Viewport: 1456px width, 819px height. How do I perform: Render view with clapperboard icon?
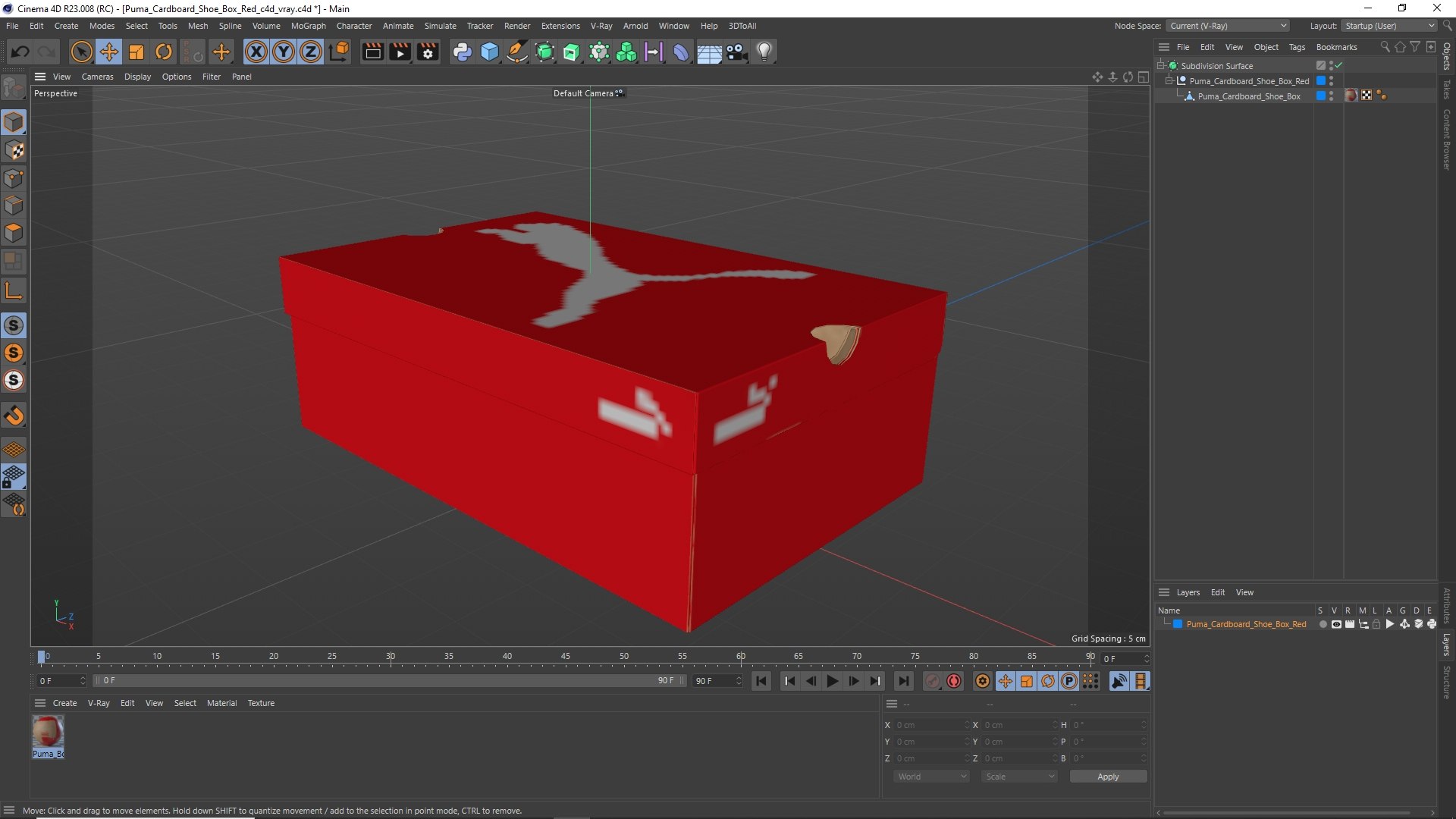pyautogui.click(x=372, y=52)
